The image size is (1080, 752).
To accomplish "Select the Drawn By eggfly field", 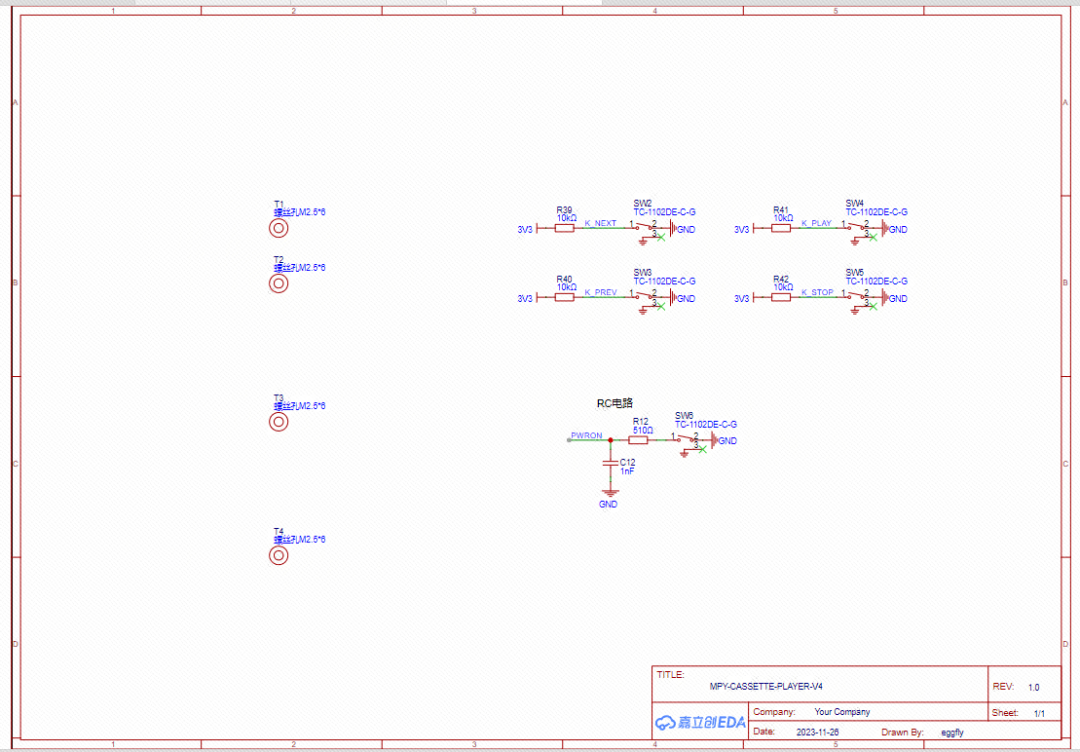I will click(952, 732).
